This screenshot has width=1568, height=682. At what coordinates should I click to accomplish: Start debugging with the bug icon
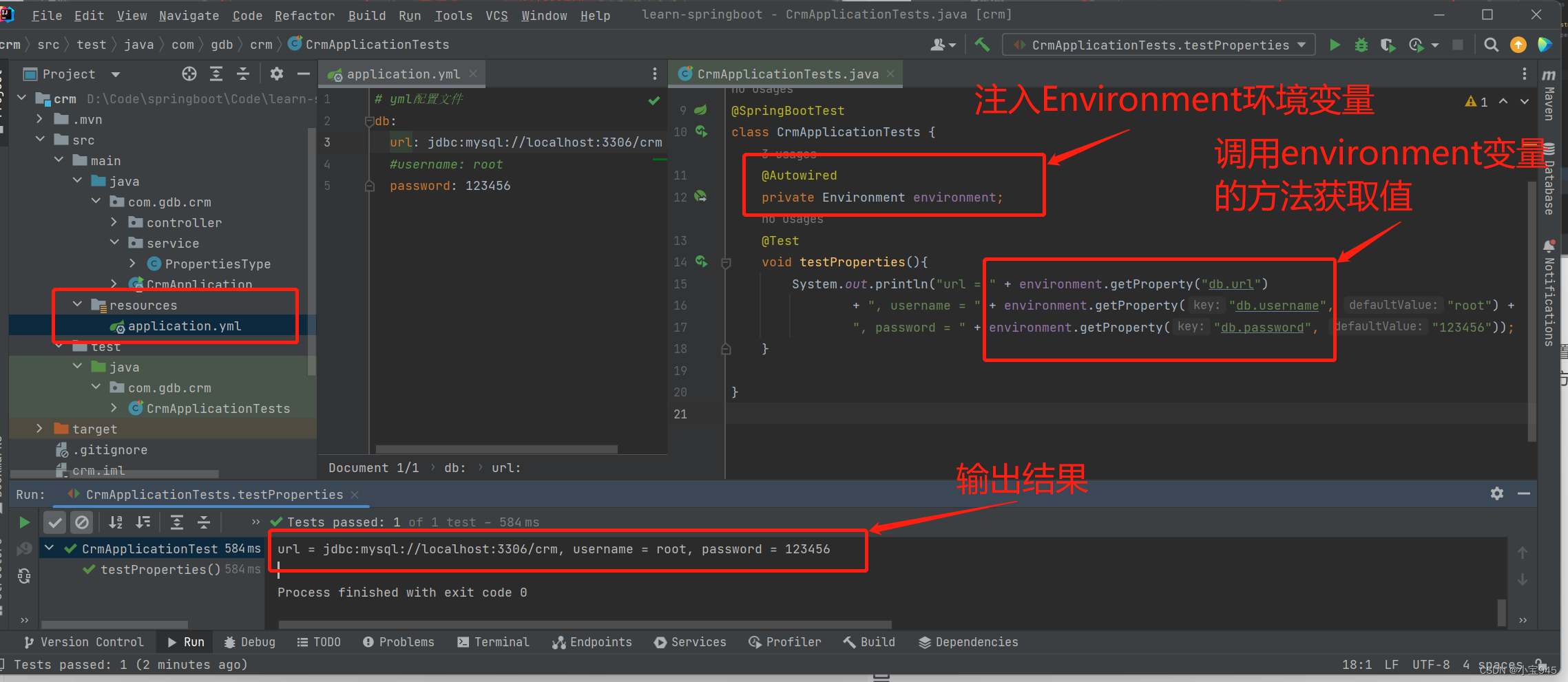[x=1361, y=45]
